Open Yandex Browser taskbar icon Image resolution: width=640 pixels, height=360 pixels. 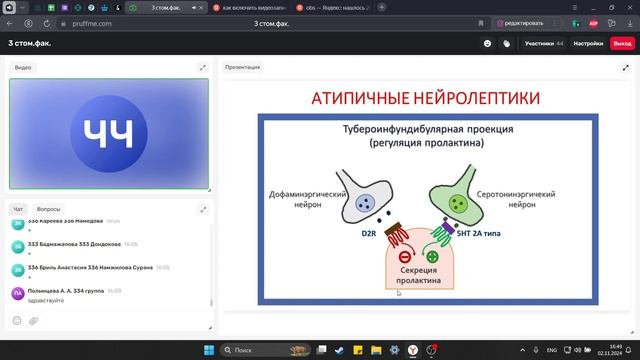point(413,350)
